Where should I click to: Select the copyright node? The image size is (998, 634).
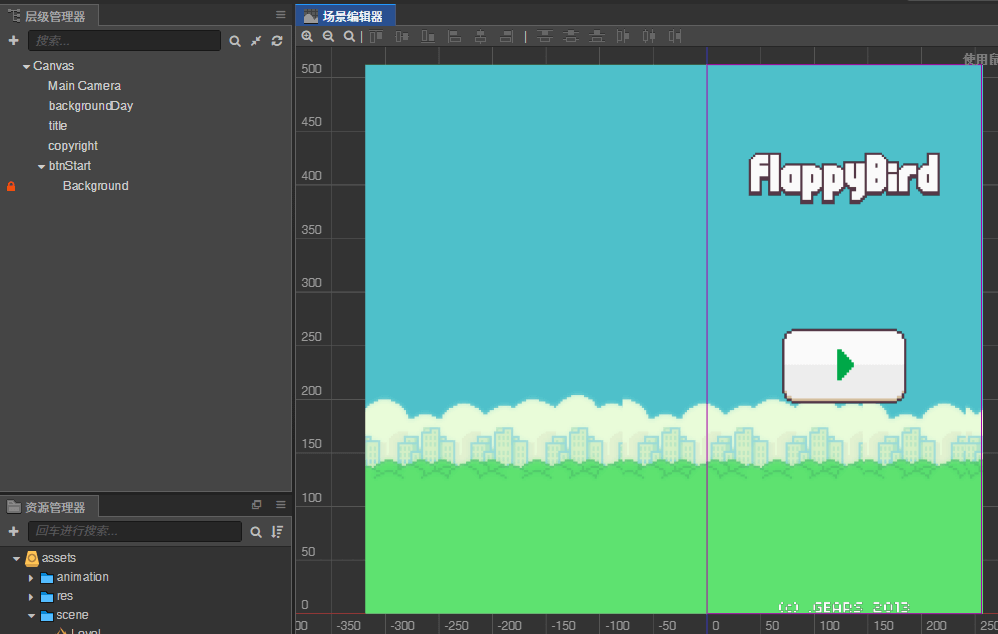tap(73, 146)
